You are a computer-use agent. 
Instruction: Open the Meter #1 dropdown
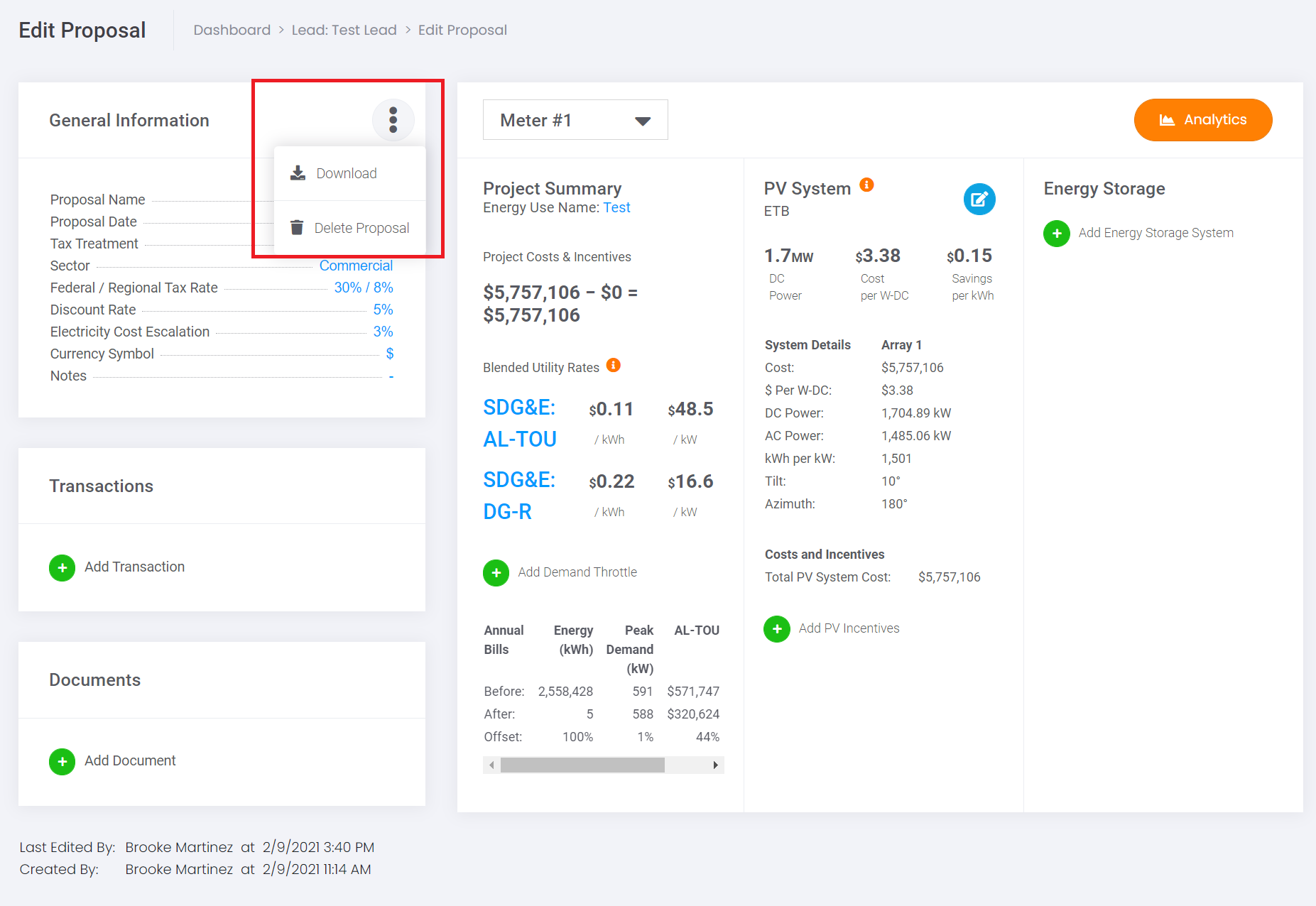[x=575, y=120]
